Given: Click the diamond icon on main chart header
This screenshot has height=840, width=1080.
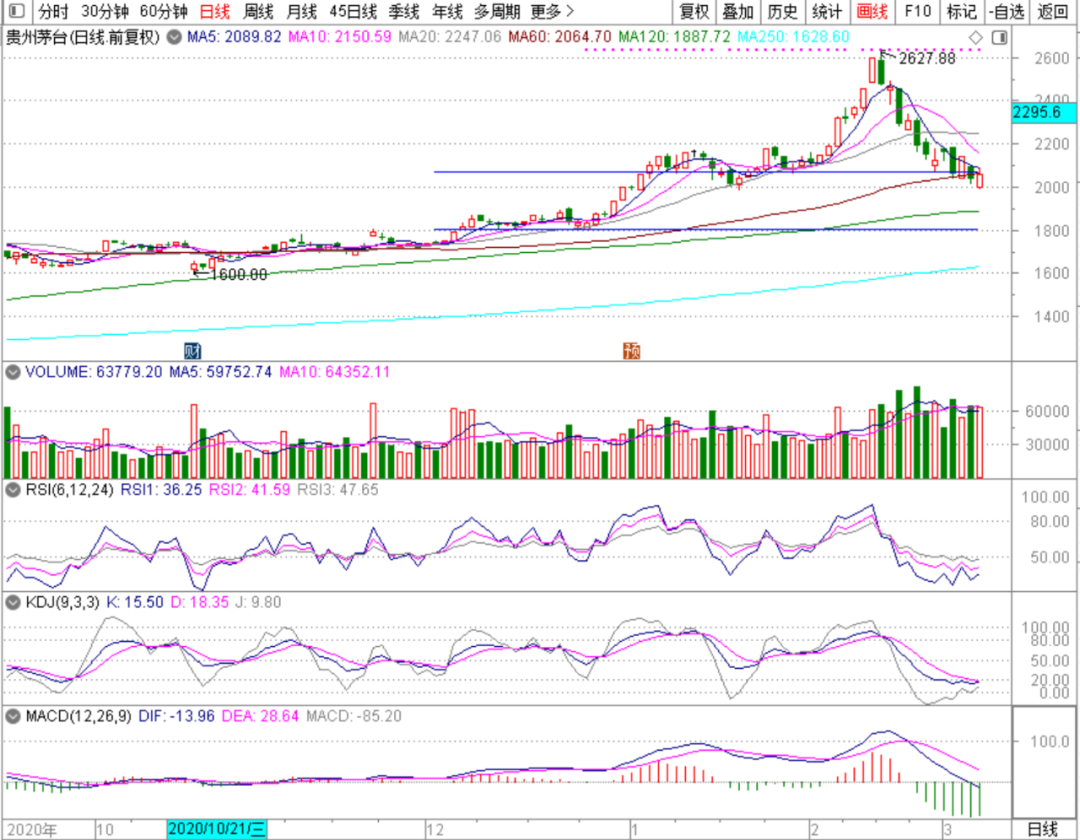Looking at the screenshot, I should pos(975,37).
